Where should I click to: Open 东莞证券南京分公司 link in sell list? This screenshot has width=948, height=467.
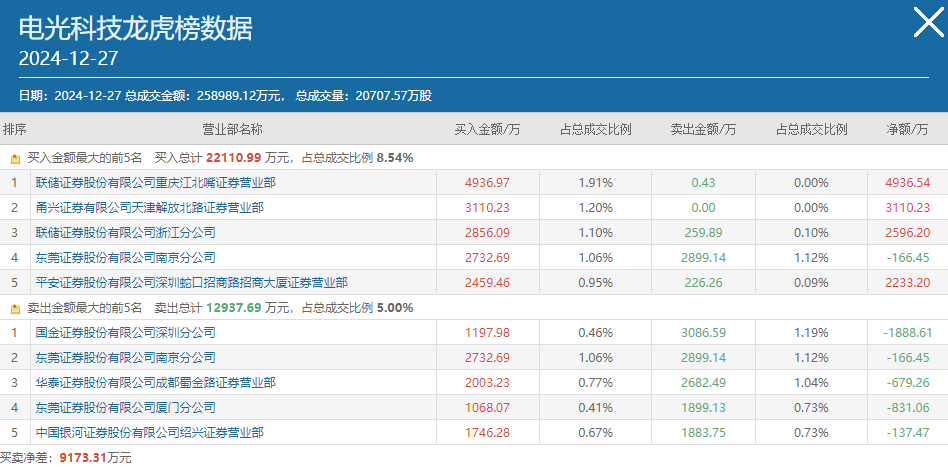point(126,358)
